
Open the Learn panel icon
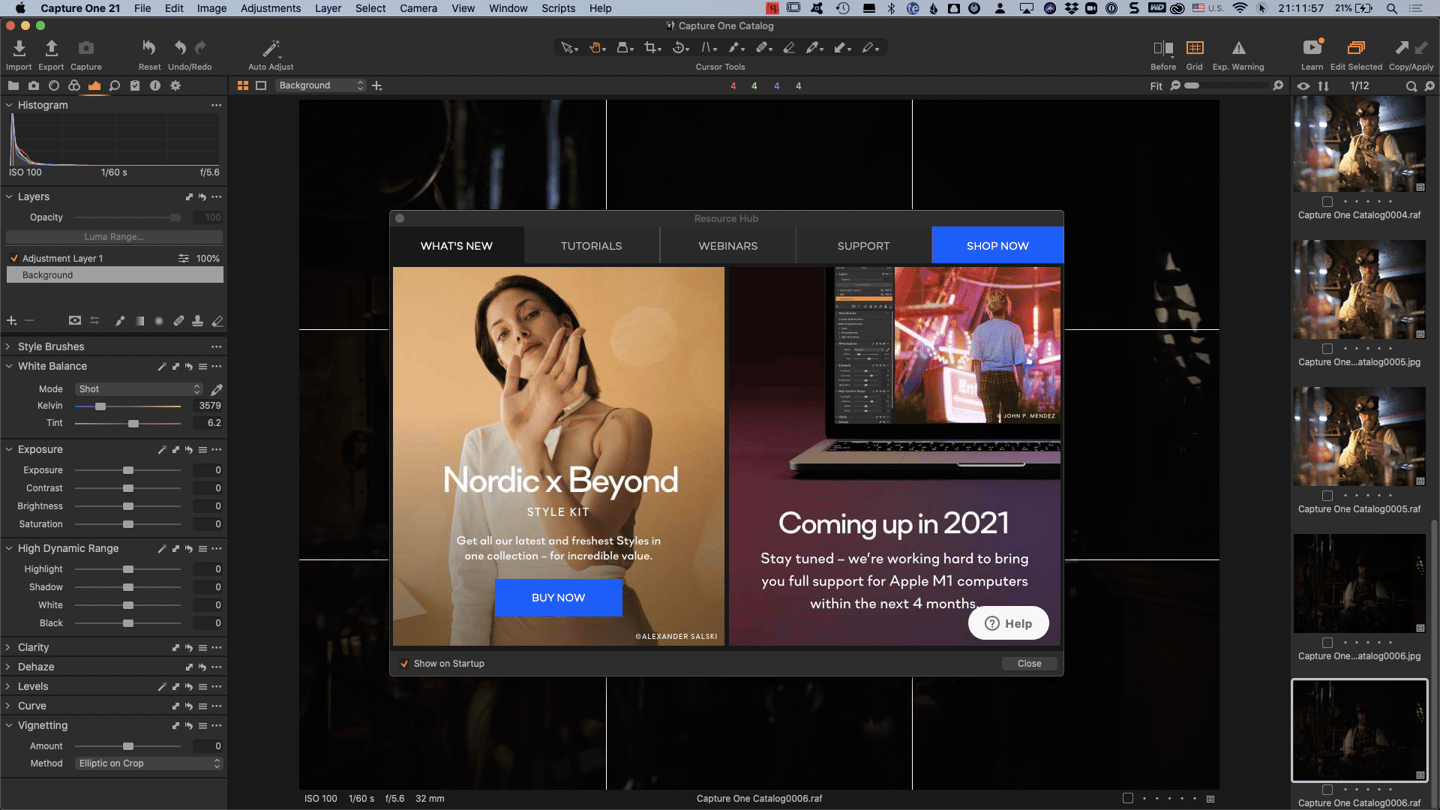coord(1312,48)
